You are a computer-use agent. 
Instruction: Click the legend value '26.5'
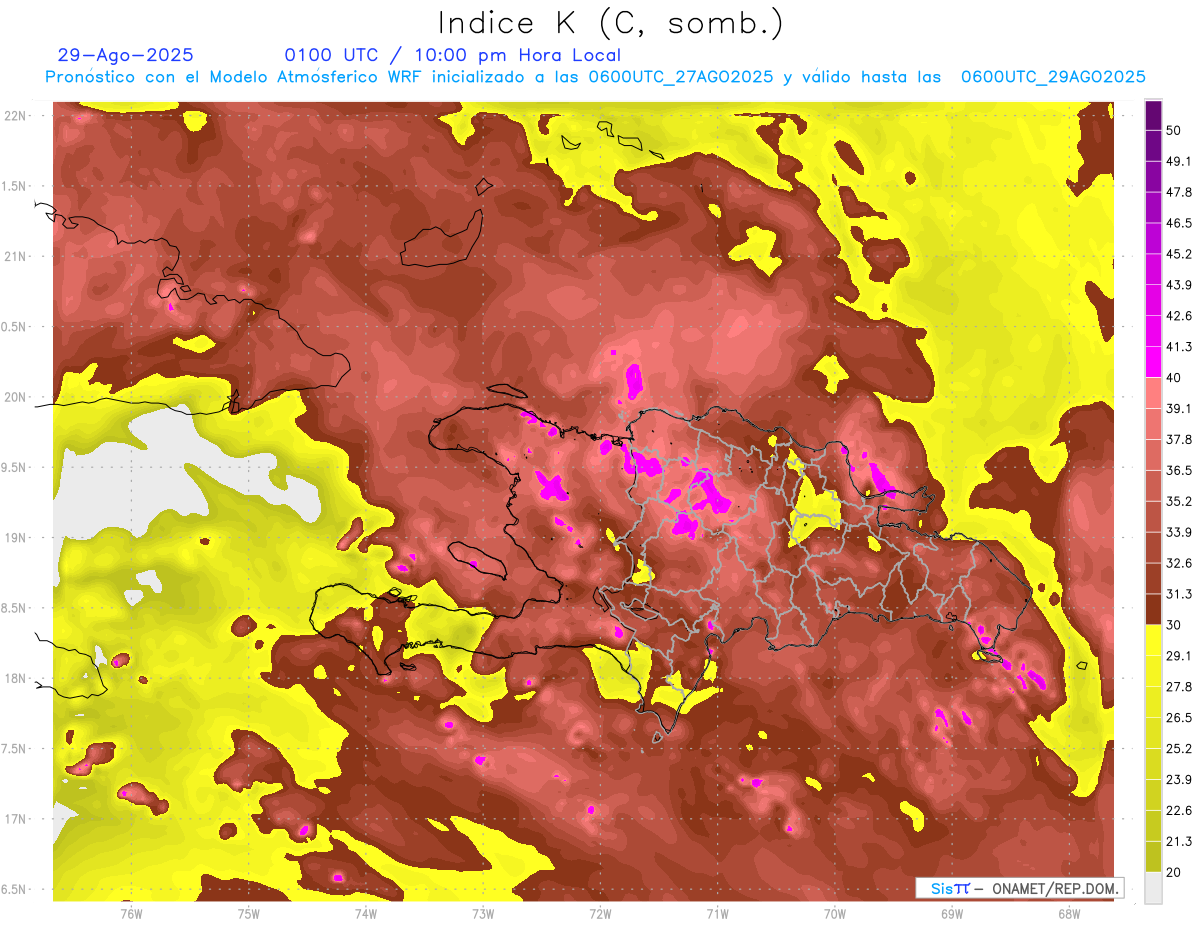point(1178,718)
